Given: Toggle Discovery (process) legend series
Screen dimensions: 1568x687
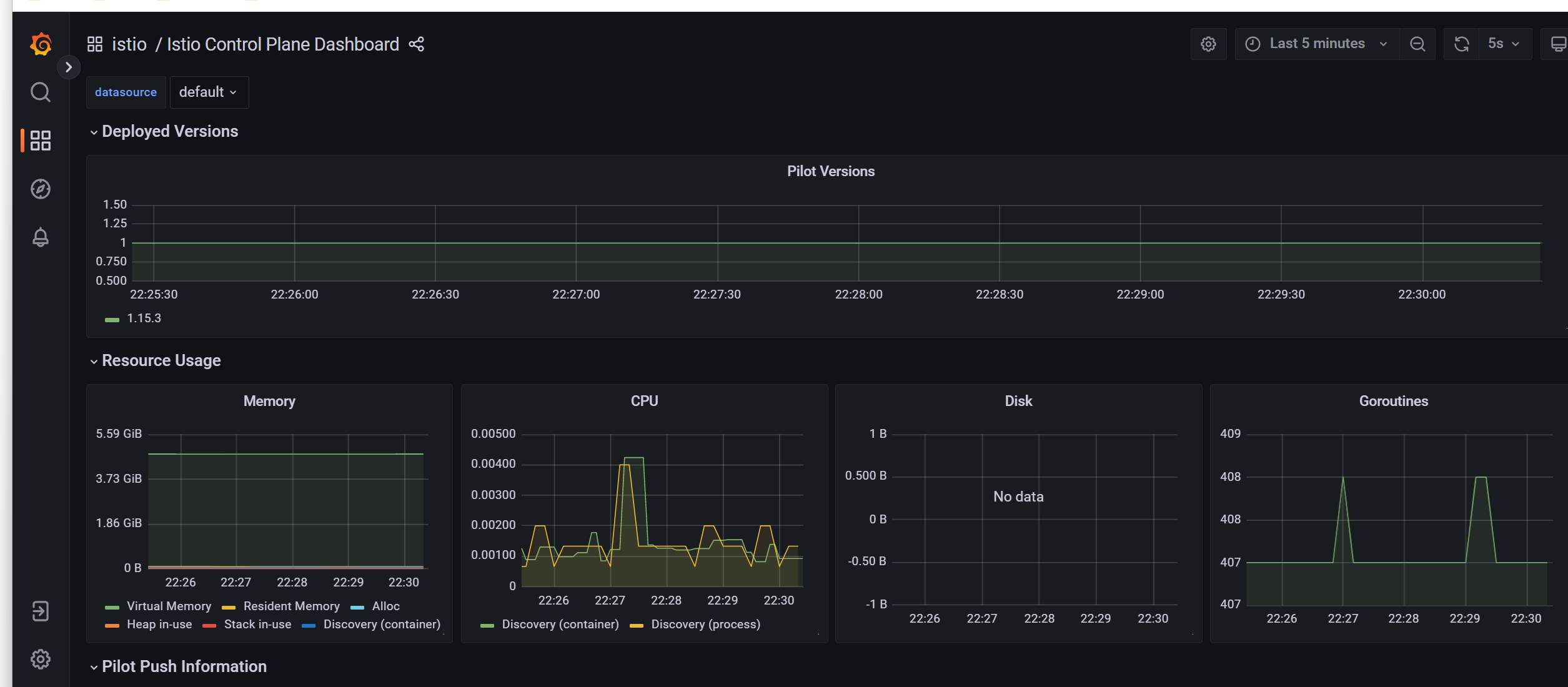Looking at the screenshot, I should pos(706,624).
